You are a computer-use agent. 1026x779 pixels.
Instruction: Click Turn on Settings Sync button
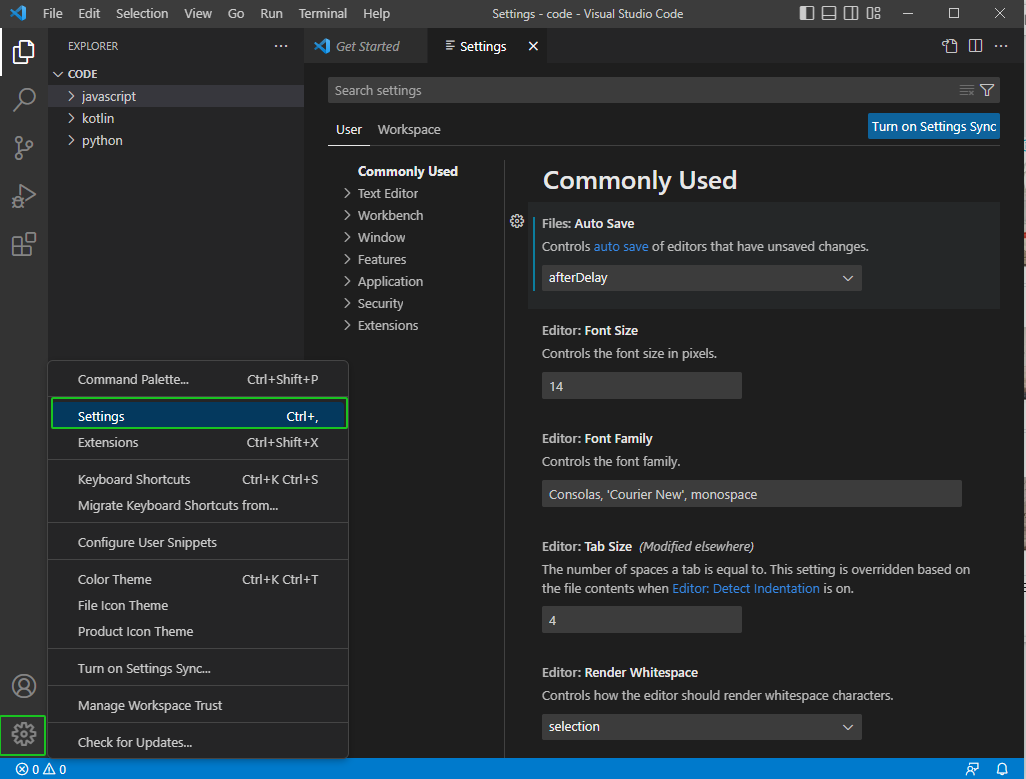934,126
